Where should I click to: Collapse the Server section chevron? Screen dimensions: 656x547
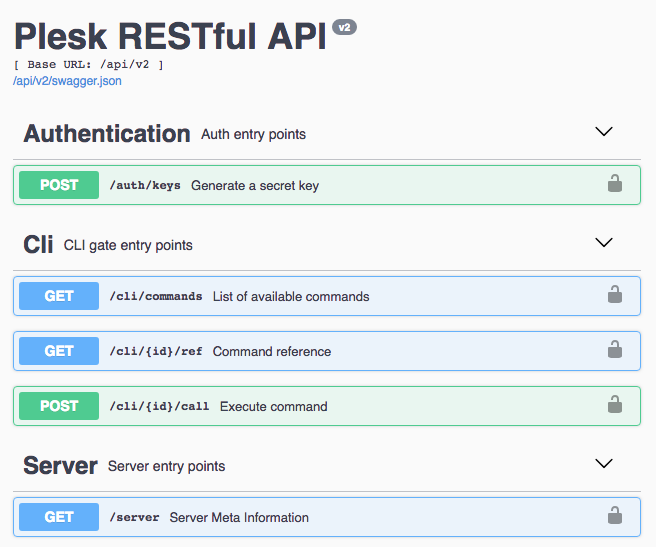tap(604, 463)
